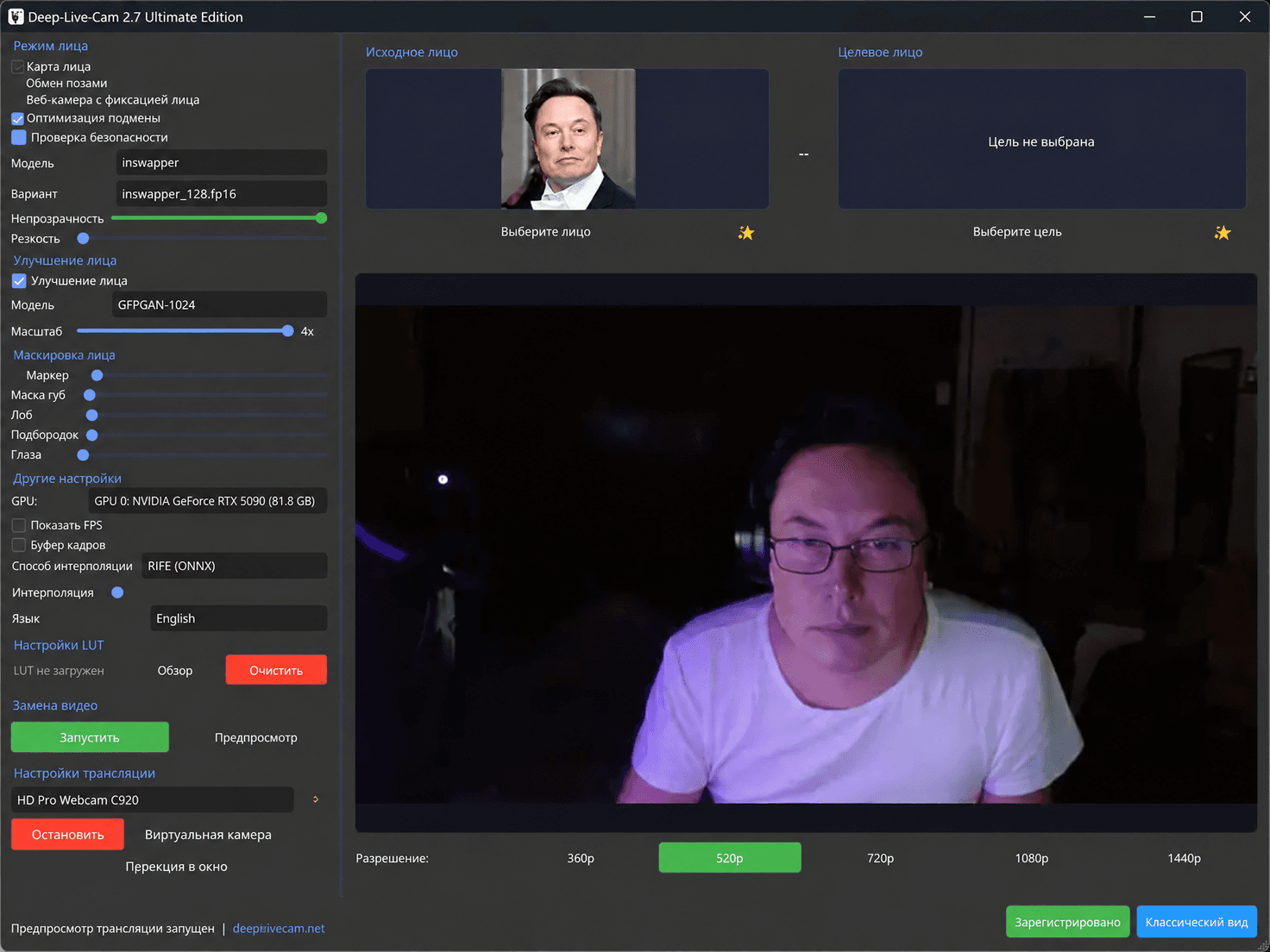The height and width of the screenshot is (952, 1270).
Task: Enable the Показать FPS checkbox
Action: [x=18, y=525]
